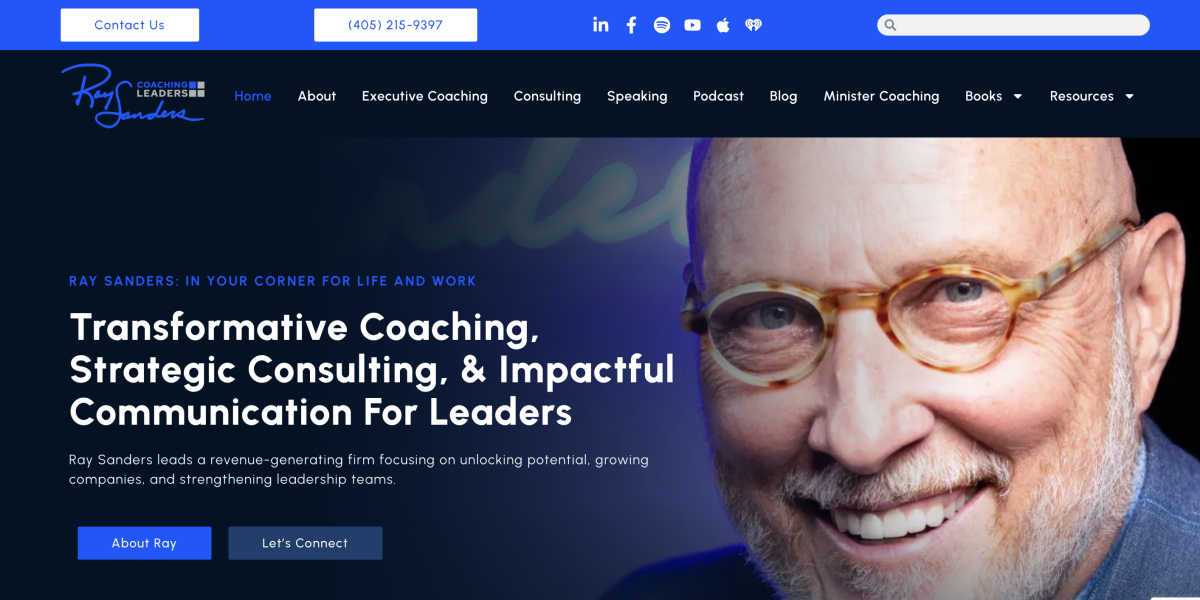Focus the search input field

1013,25
